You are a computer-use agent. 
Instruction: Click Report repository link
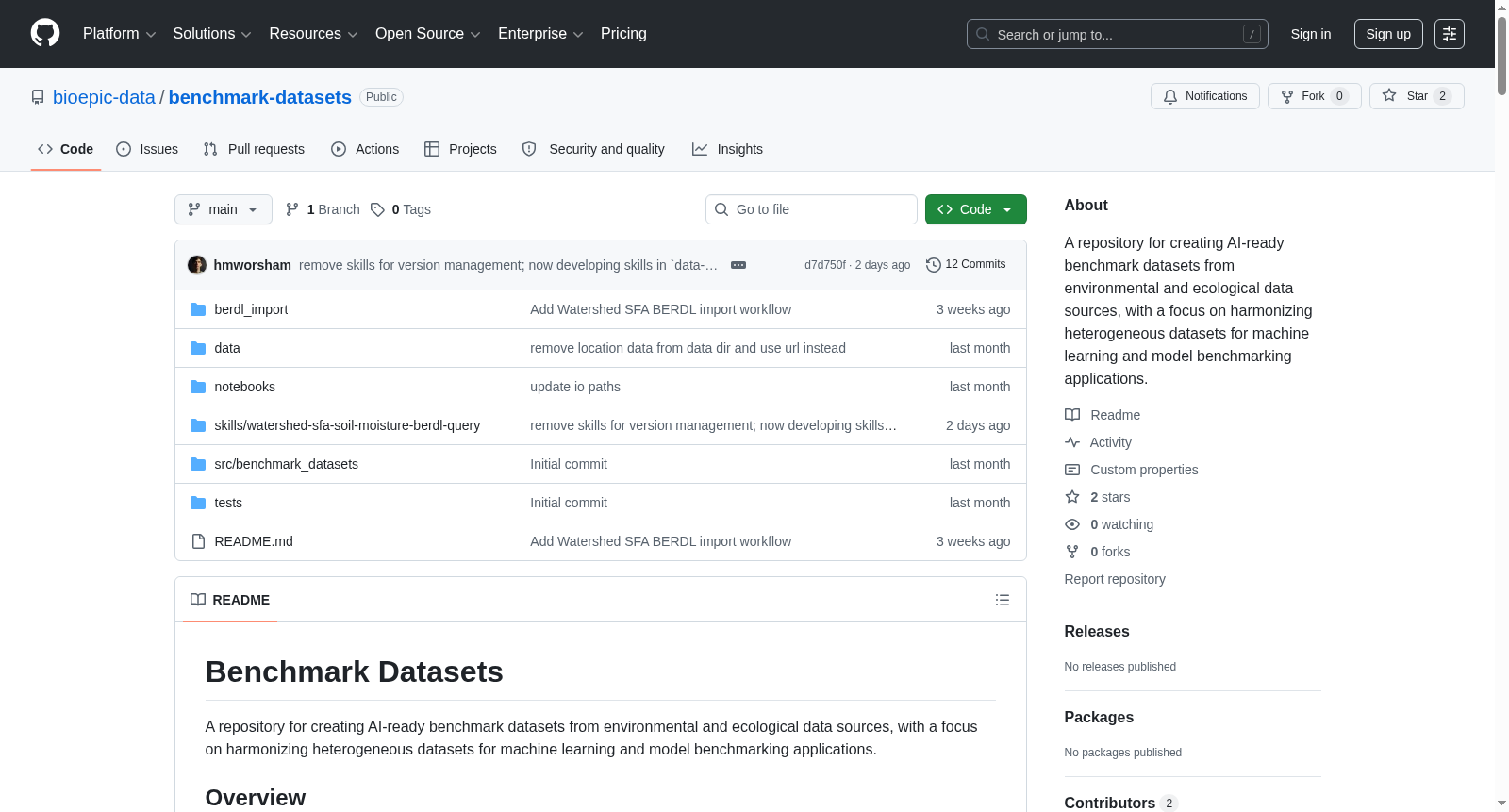point(1115,579)
